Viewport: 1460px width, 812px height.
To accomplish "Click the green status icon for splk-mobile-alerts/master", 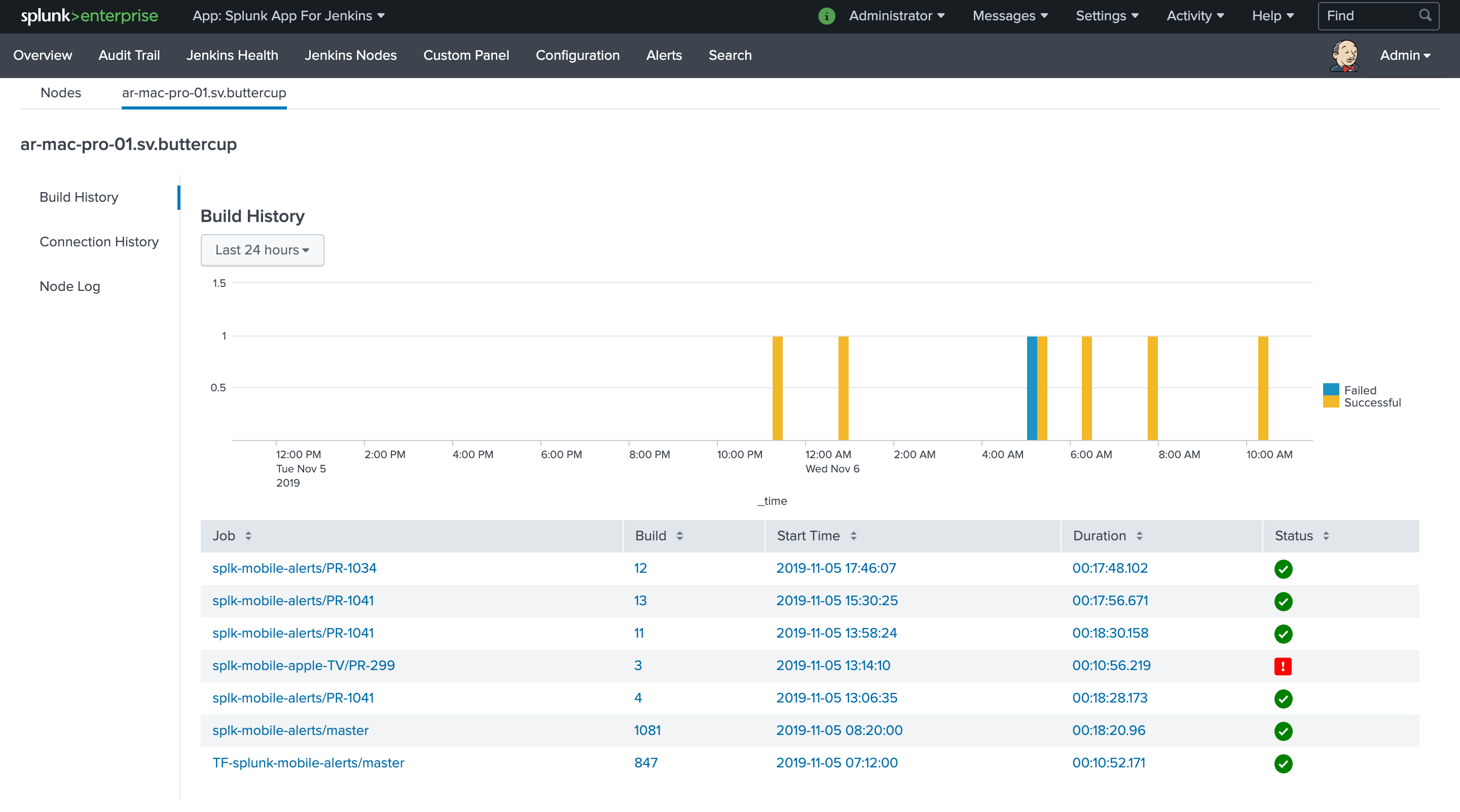I will coord(1284,731).
